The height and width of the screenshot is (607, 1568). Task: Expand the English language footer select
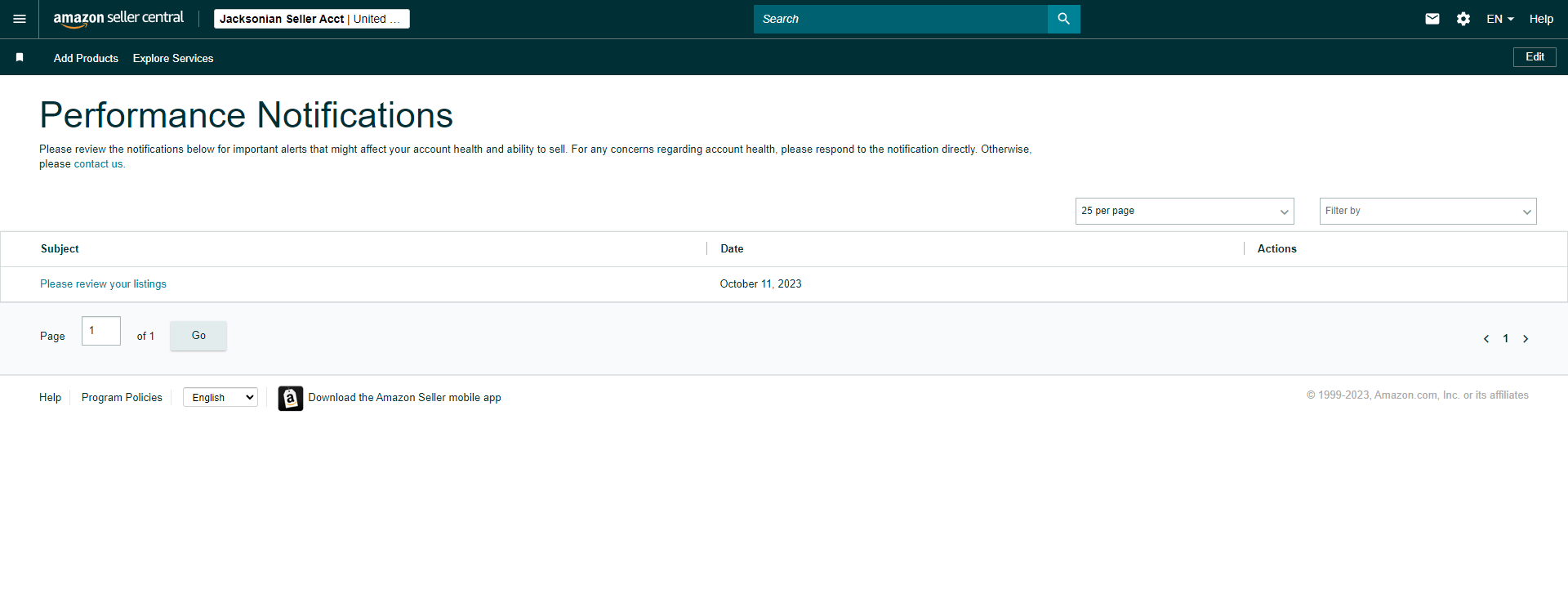[220, 397]
